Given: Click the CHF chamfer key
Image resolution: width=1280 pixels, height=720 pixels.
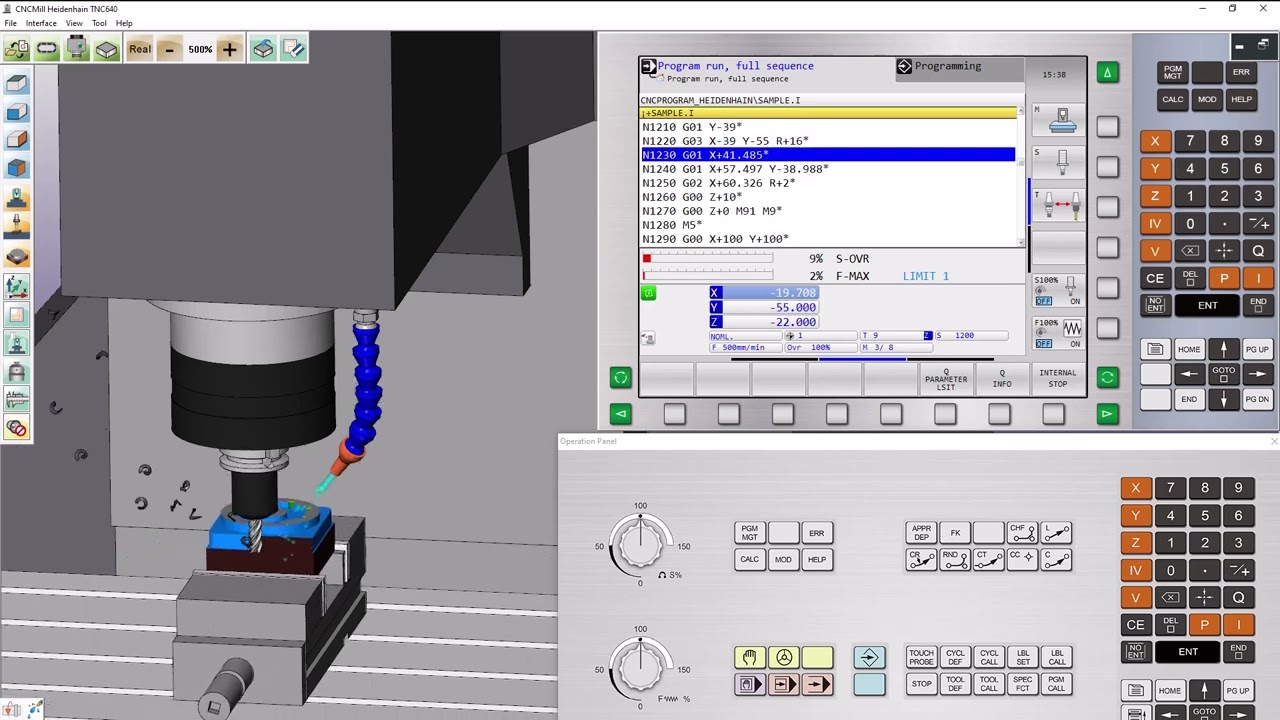Looking at the screenshot, I should 1023,533.
